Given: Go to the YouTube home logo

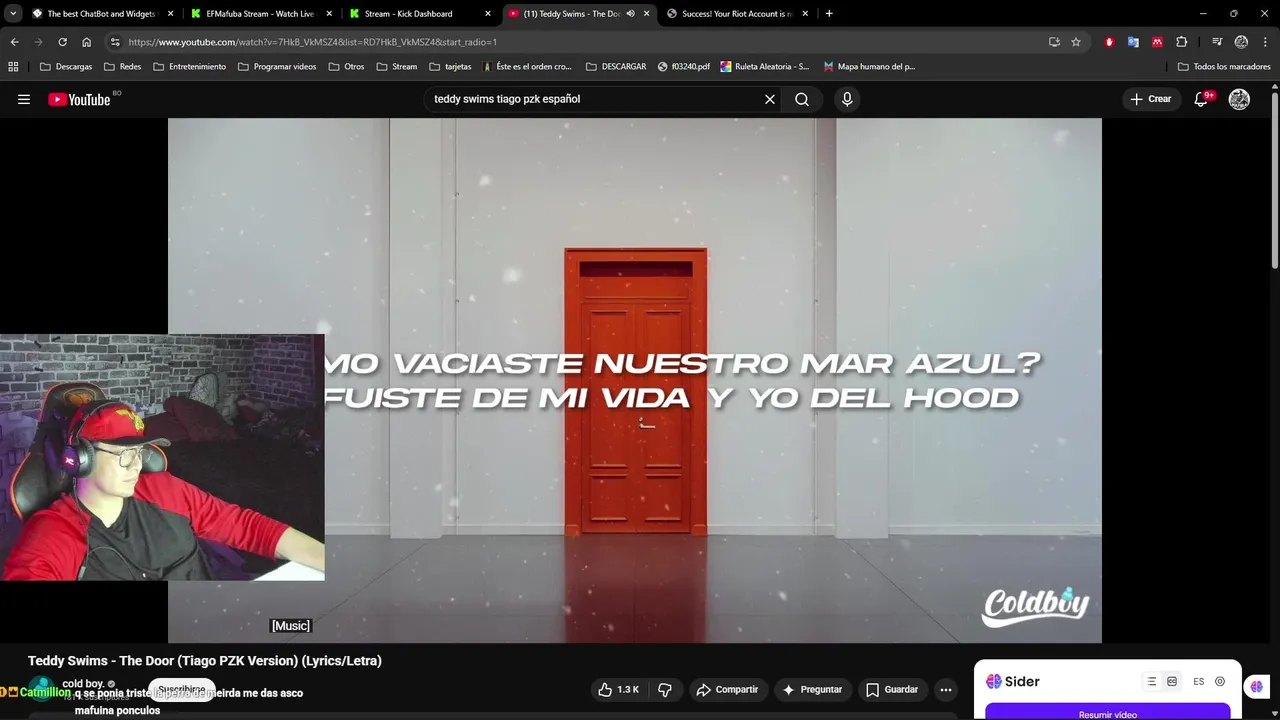Looking at the screenshot, I should click(x=79, y=99).
